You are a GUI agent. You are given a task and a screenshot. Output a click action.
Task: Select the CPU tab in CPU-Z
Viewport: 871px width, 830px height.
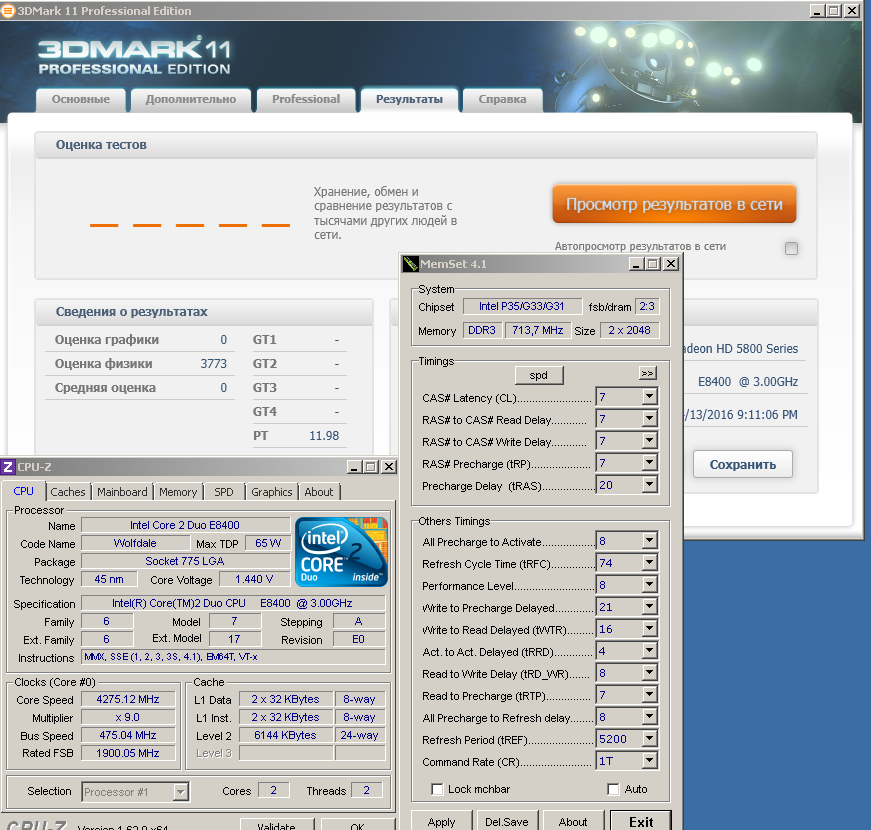click(x=23, y=491)
